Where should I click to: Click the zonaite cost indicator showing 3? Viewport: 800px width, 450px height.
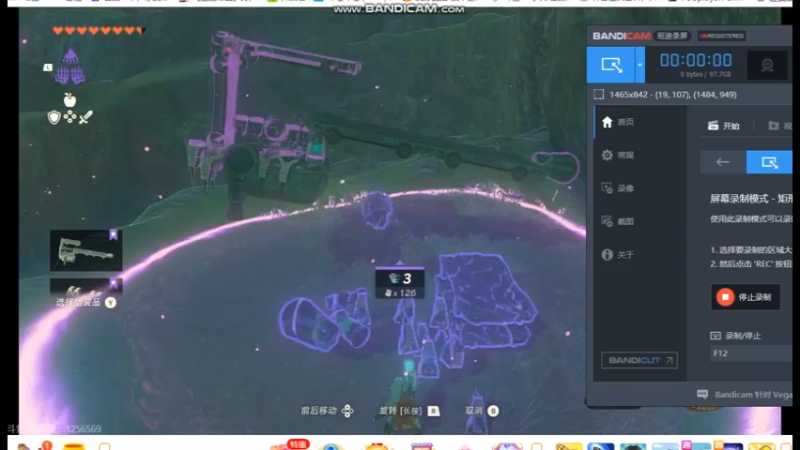click(x=400, y=279)
